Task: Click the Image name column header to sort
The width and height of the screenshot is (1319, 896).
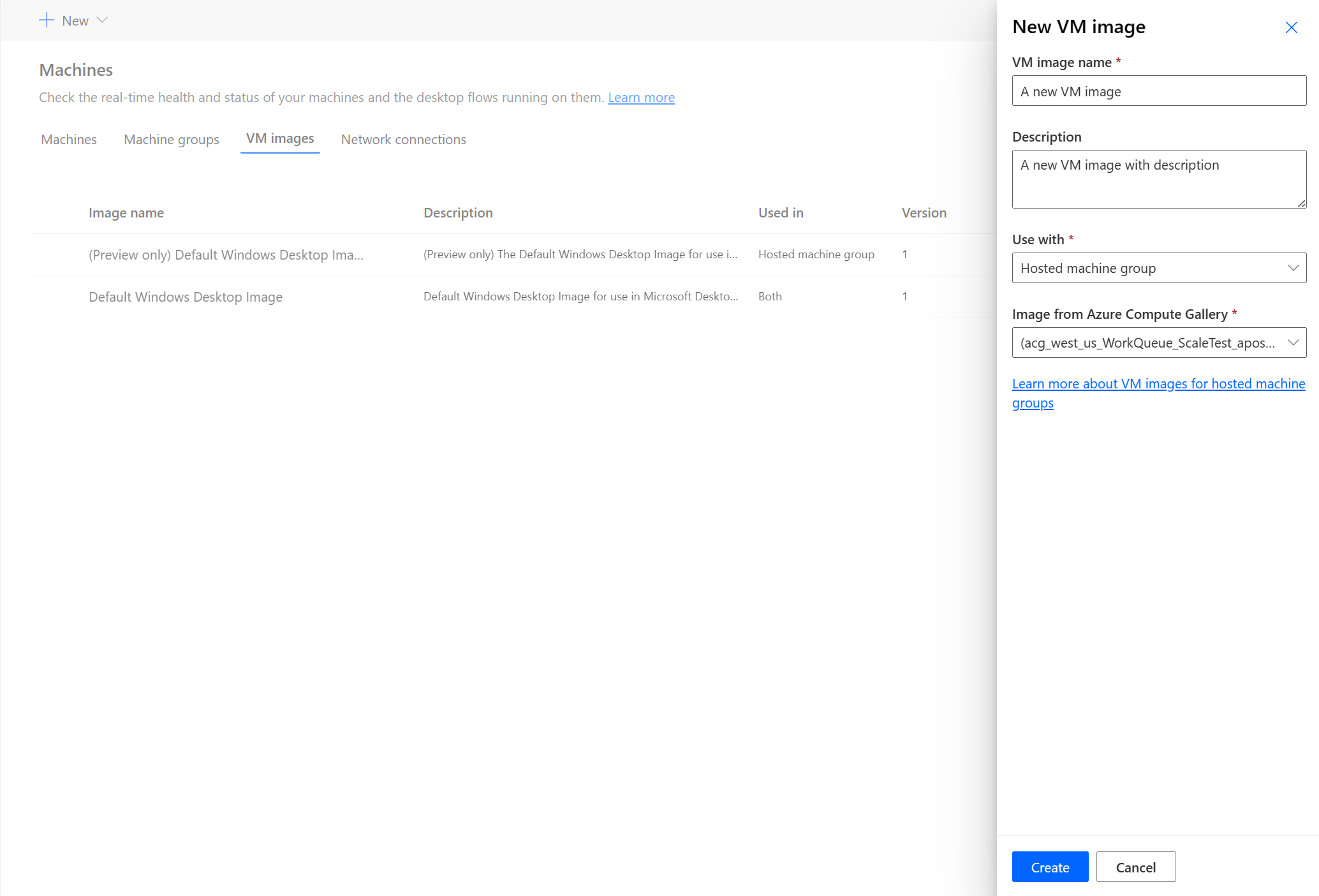Action: coord(126,212)
